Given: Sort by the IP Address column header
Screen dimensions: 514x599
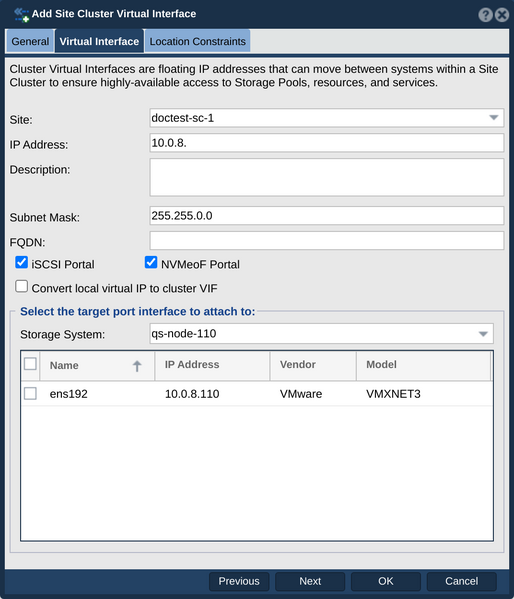Looking at the screenshot, I should [x=212, y=366].
